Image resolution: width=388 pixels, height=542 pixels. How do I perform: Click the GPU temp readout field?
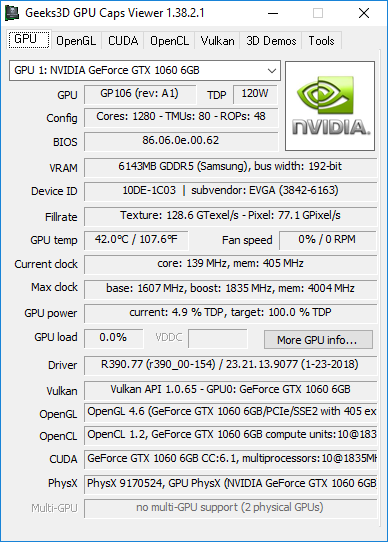point(136,240)
